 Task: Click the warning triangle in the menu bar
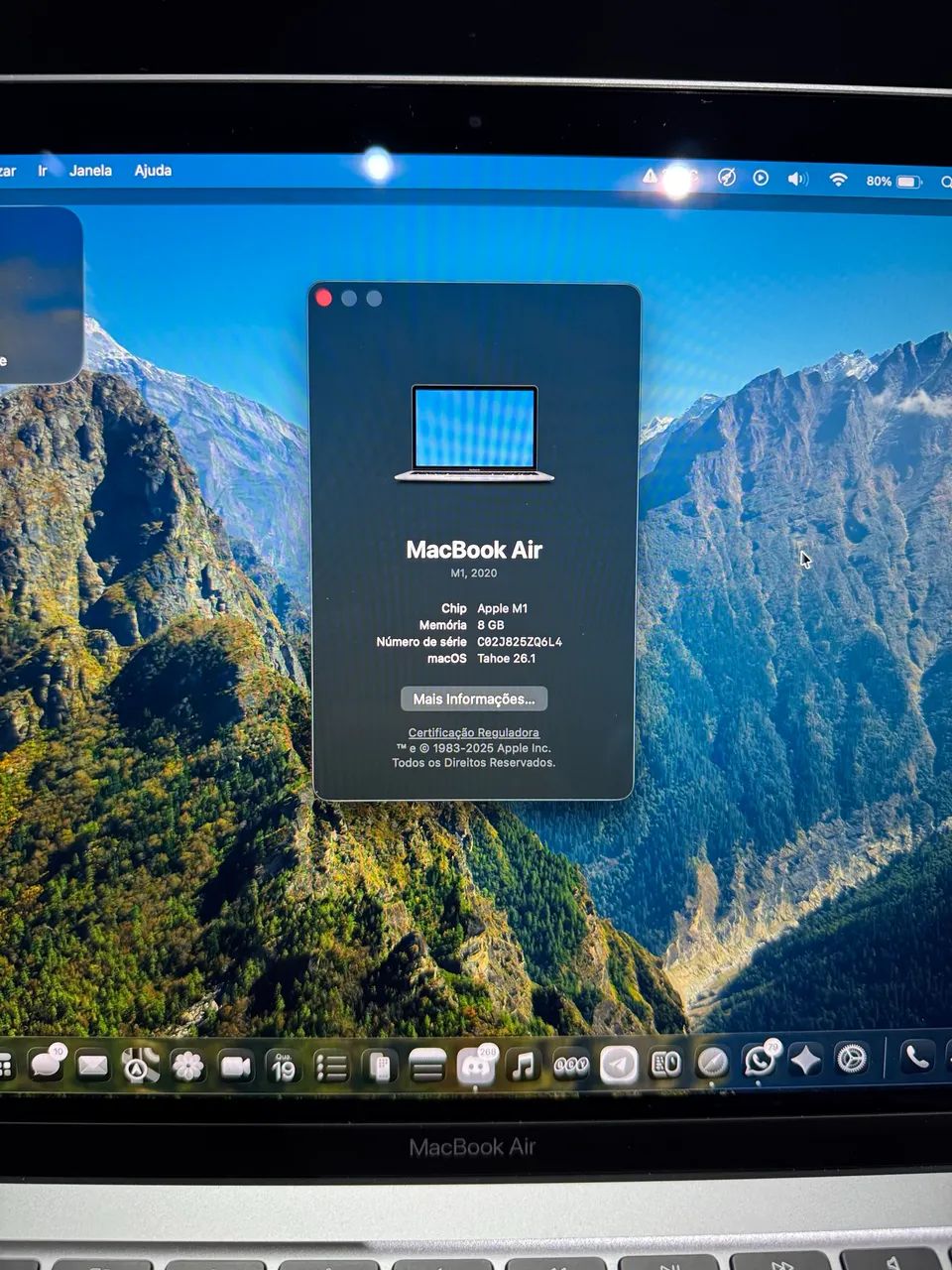coord(652,179)
